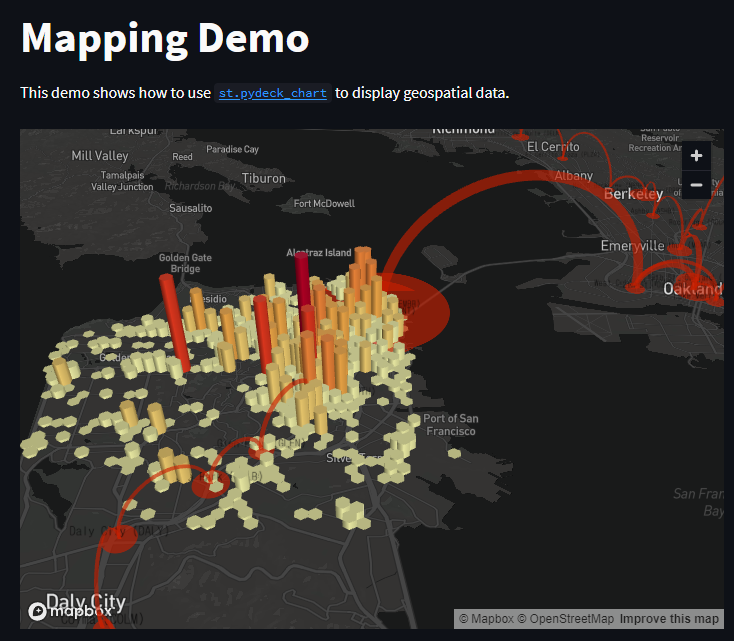Click the Albany map label
734x641 pixels.
coord(573,176)
